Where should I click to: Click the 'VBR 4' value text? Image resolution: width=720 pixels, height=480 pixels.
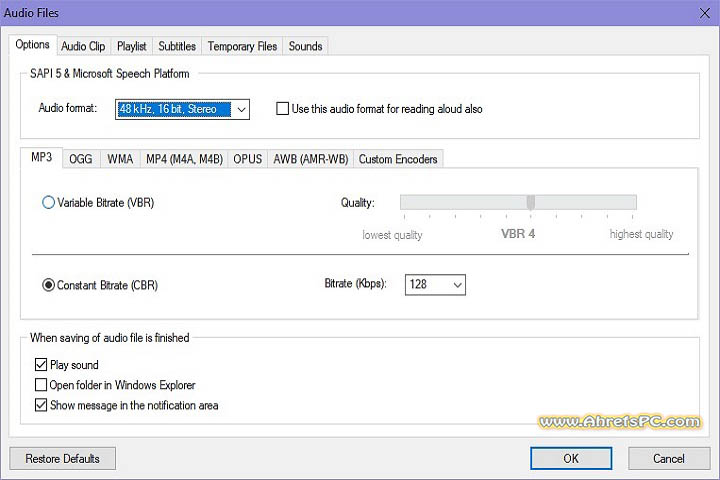(x=518, y=234)
